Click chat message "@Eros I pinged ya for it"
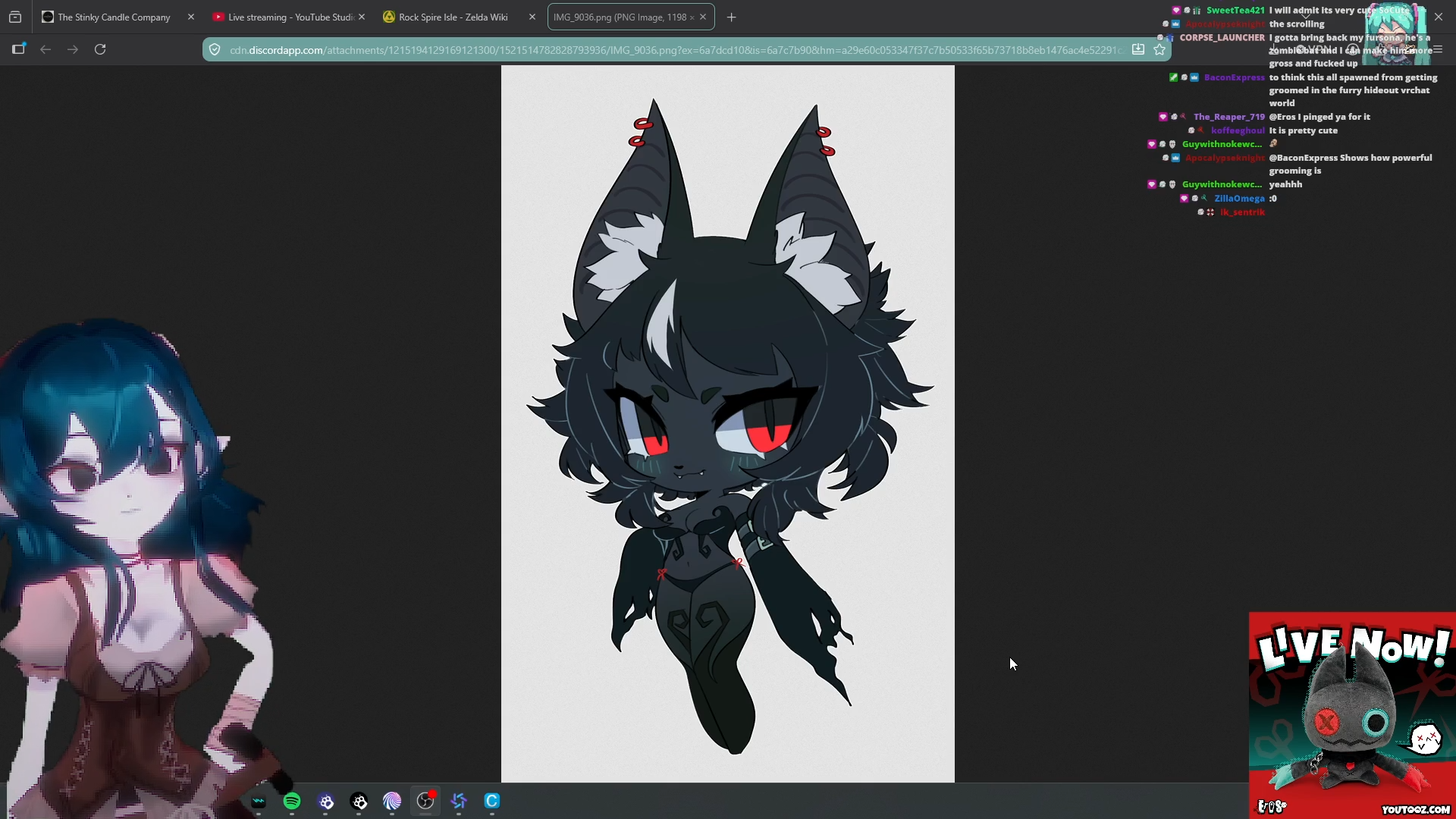 [1319, 117]
